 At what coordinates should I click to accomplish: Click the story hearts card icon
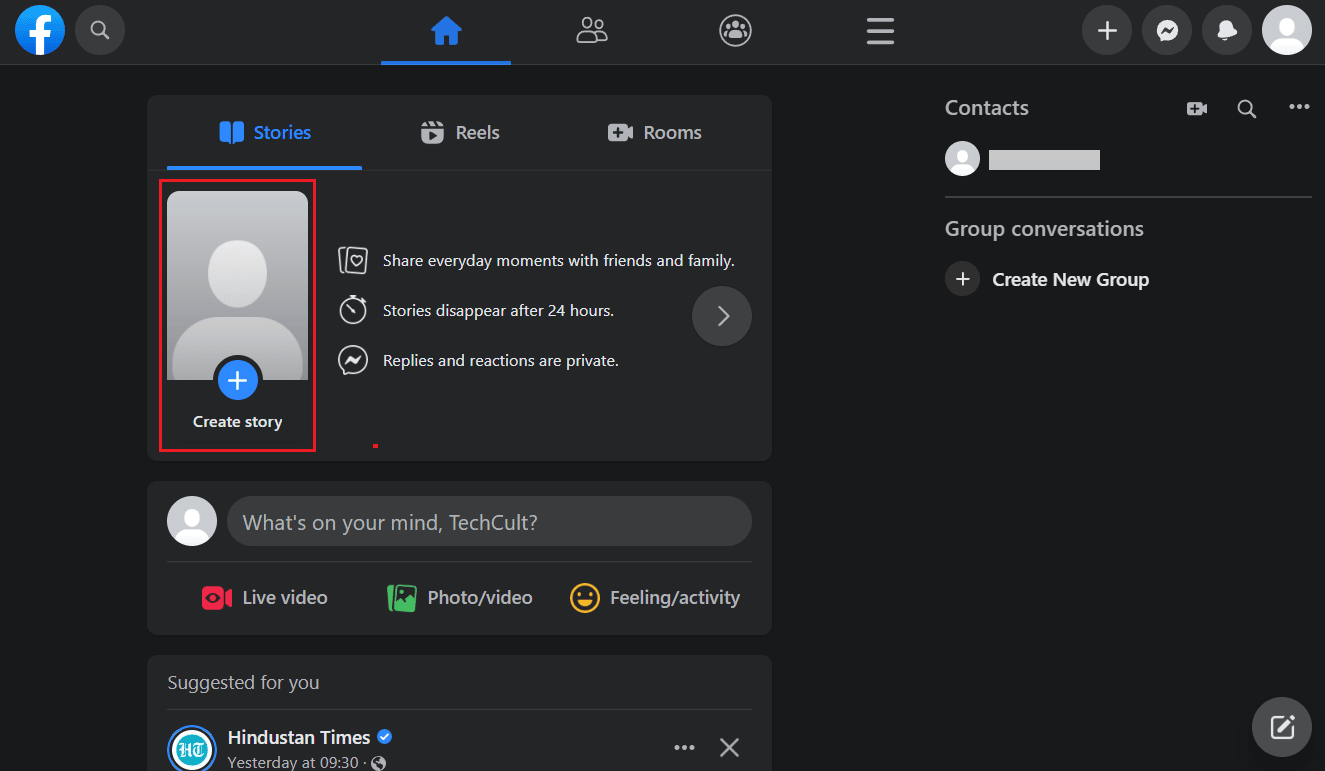click(x=353, y=261)
